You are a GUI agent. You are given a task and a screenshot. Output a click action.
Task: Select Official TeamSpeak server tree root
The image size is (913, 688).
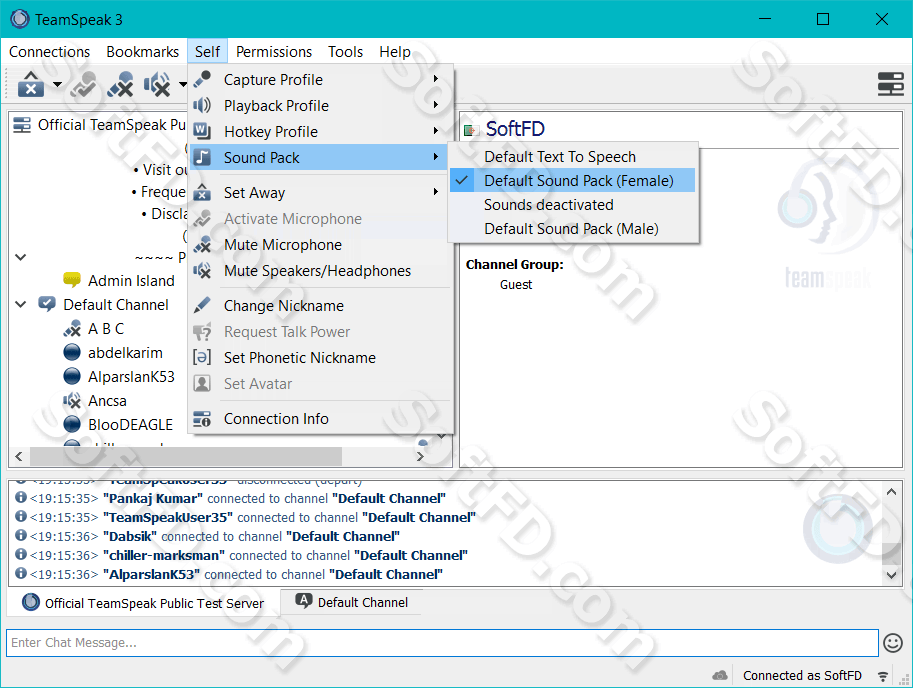(x=99, y=125)
